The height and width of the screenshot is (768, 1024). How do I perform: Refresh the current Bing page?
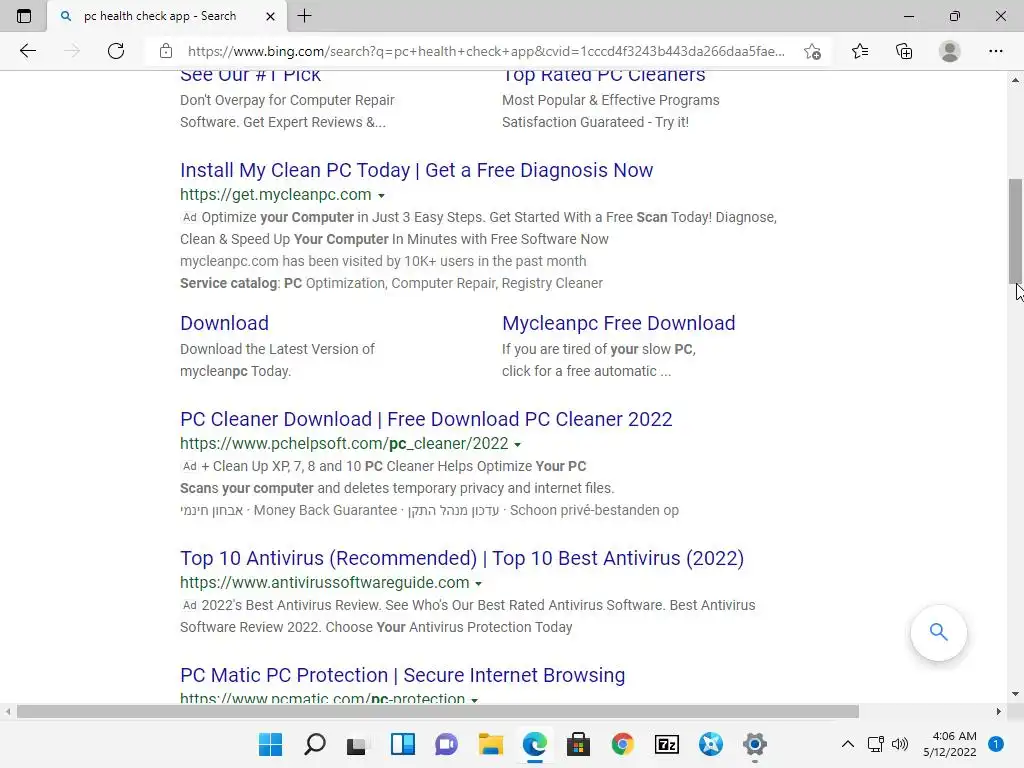click(x=116, y=51)
